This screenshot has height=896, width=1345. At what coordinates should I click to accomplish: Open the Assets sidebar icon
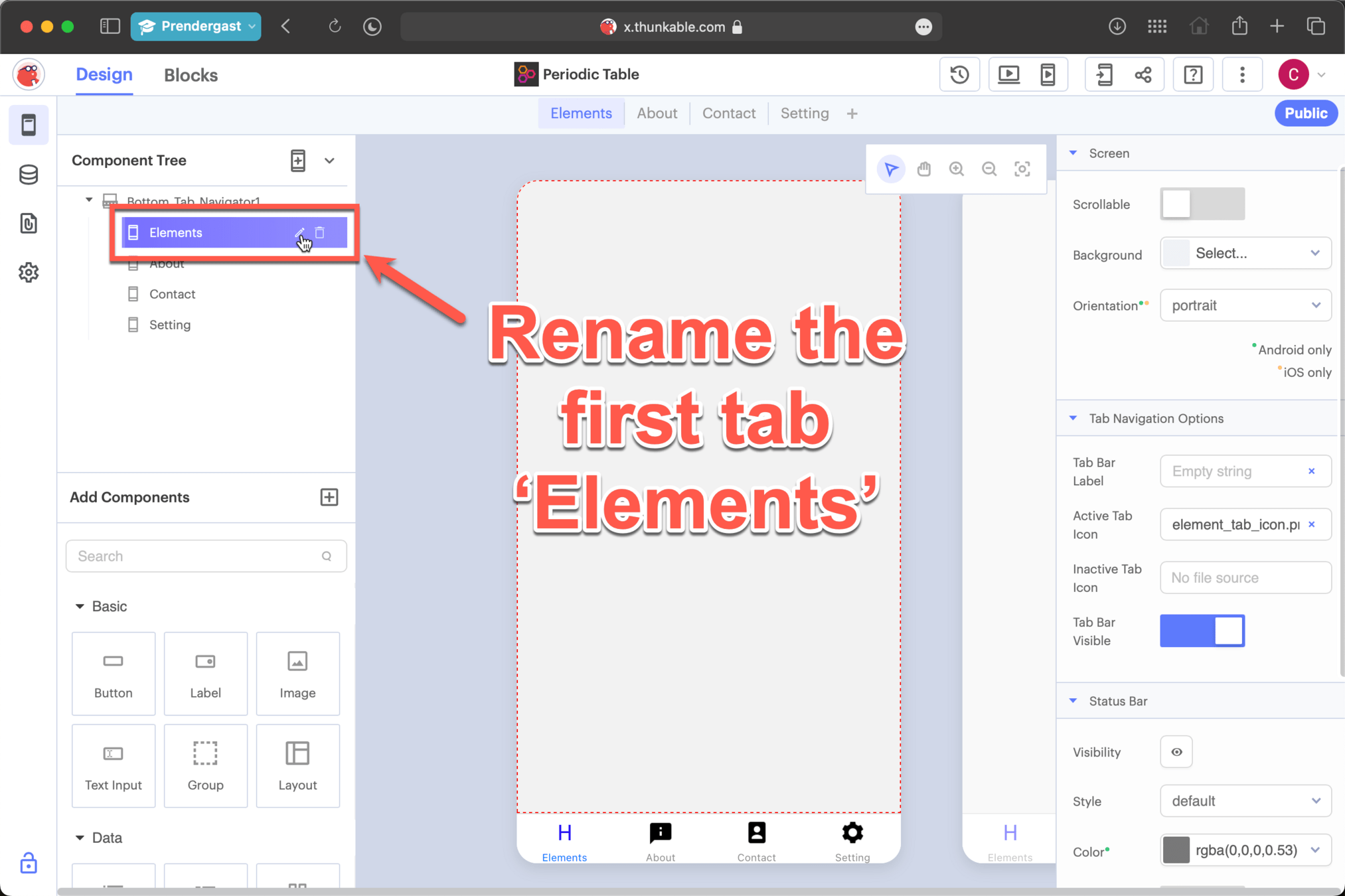(29, 224)
